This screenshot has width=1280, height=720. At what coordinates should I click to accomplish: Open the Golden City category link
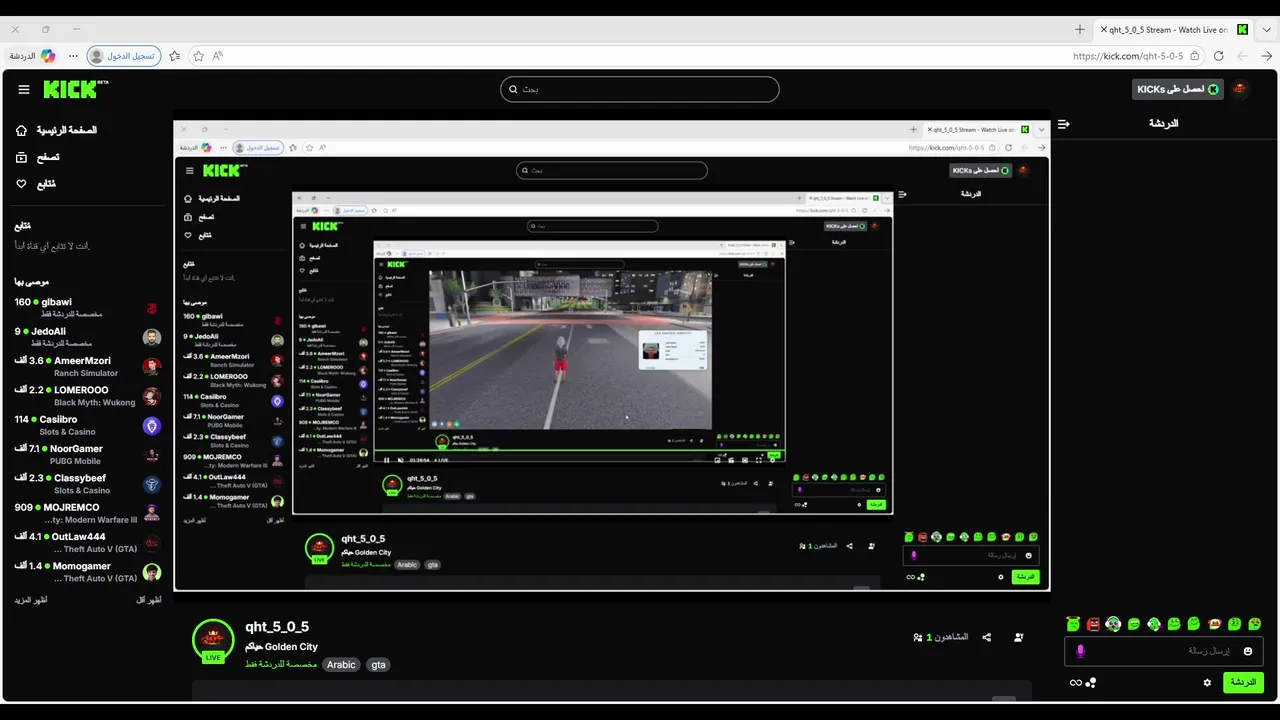click(x=281, y=647)
